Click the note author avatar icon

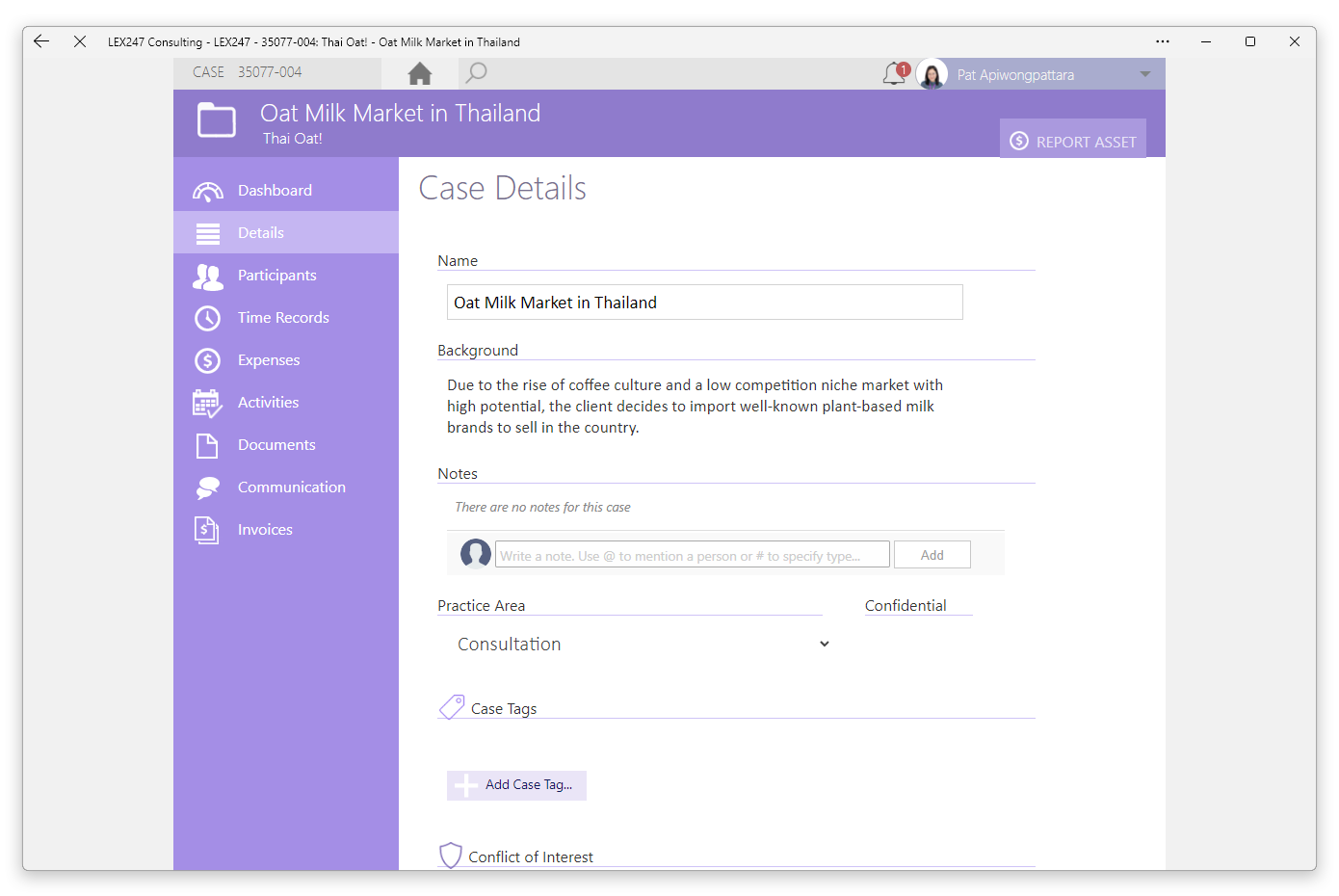pos(475,554)
